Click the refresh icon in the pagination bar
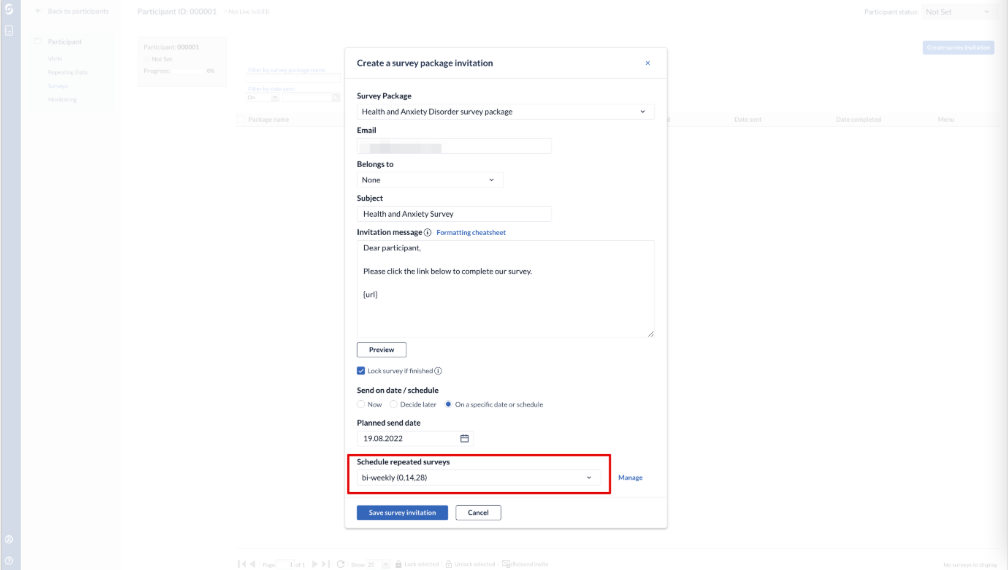Image resolution: width=1008 pixels, height=570 pixels. (341, 564)
